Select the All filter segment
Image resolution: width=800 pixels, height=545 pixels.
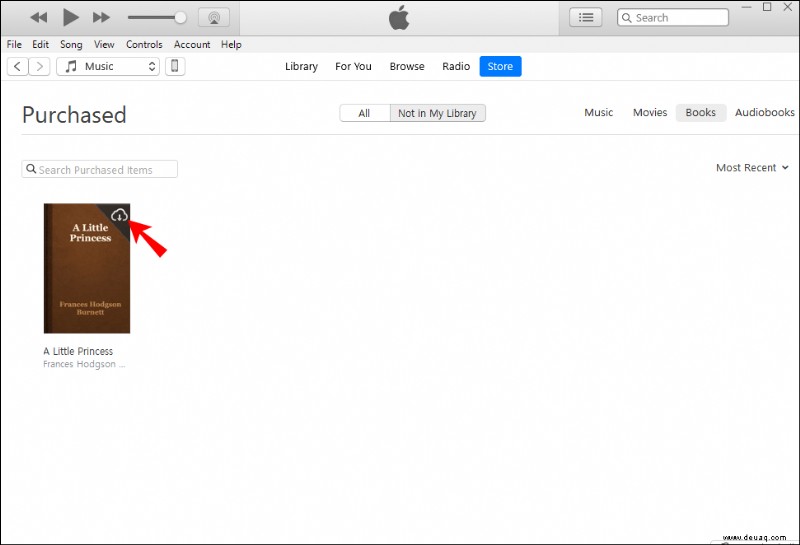(364, 113)
